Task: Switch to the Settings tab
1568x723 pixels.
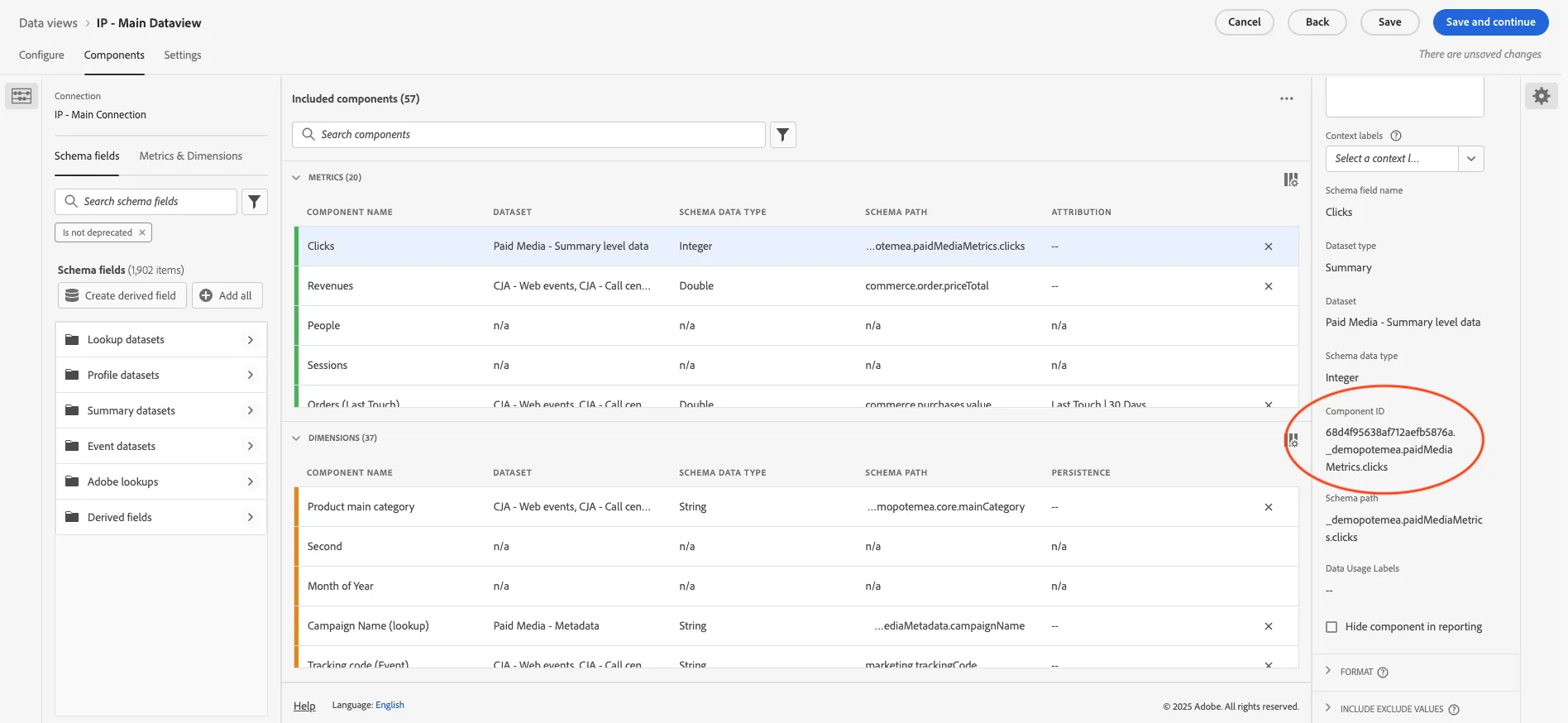Action: [x=183, y=55]
